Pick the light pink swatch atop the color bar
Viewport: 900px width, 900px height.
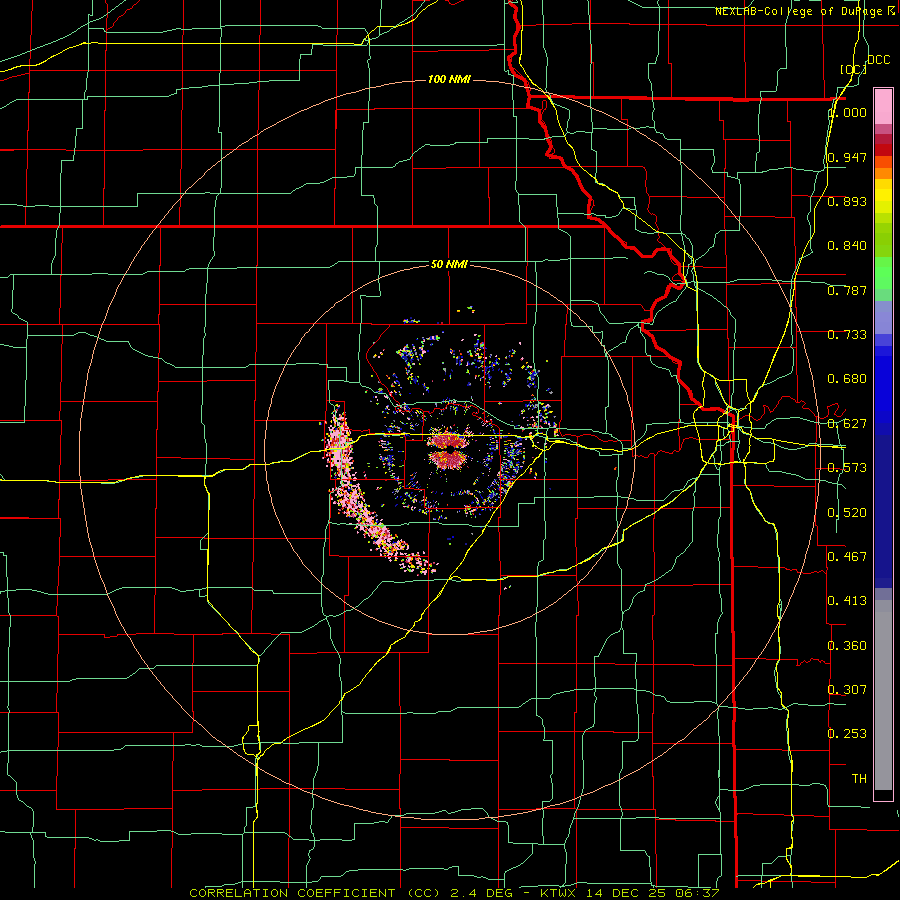[883, 106]
